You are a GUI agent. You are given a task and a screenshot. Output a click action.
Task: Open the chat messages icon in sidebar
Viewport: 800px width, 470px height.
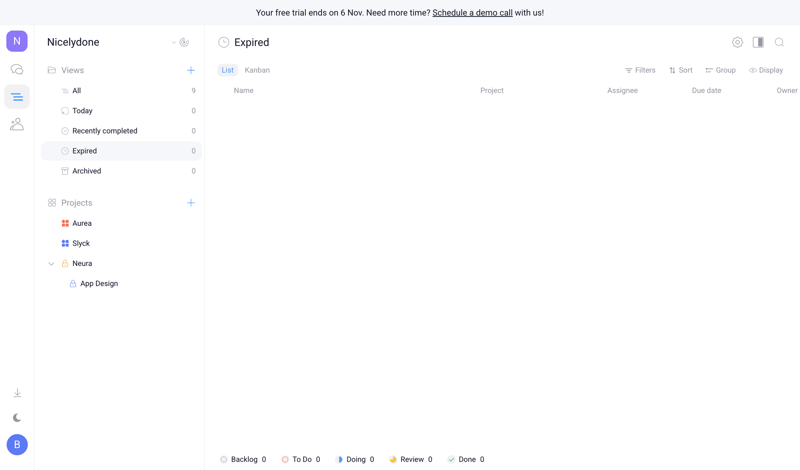pyautogui.click(x=17, y=70)
